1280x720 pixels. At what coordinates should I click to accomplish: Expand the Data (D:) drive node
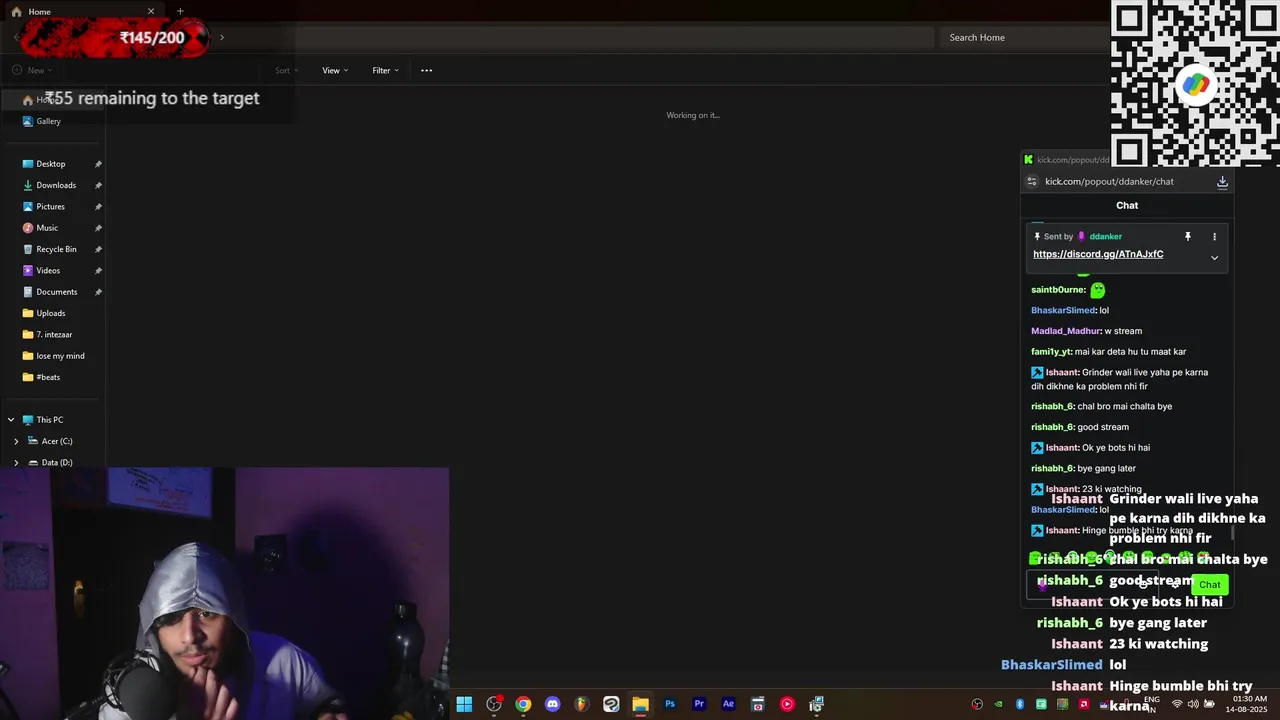coord(16,462)
